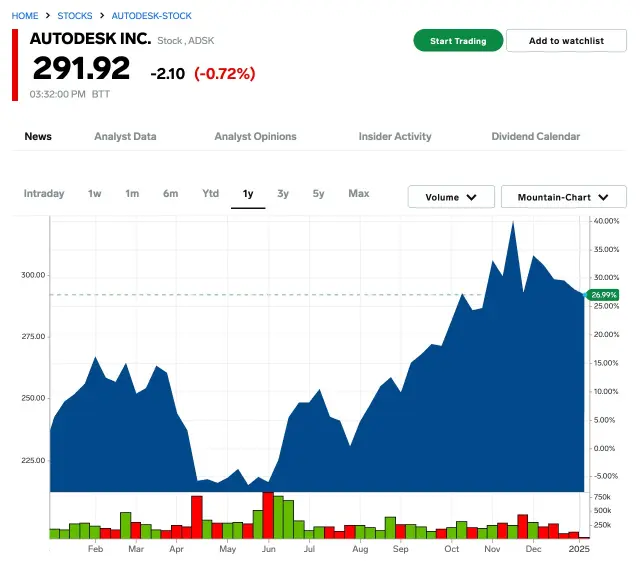The image size is (640, 561).
Task: Click the 26.99% price marker label
Action: (603, 295)
